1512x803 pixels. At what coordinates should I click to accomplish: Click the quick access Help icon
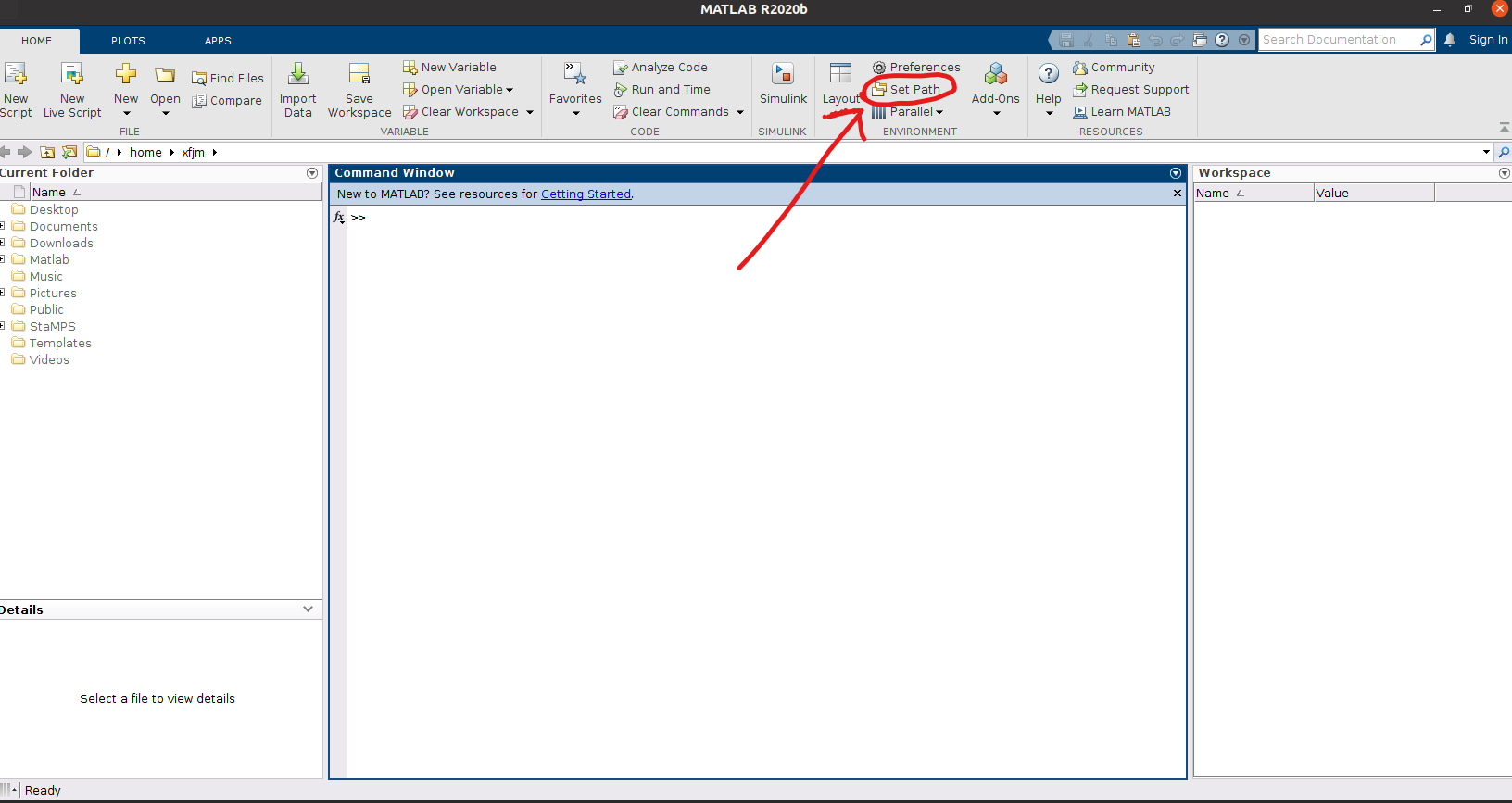(x=1222, y=40)
